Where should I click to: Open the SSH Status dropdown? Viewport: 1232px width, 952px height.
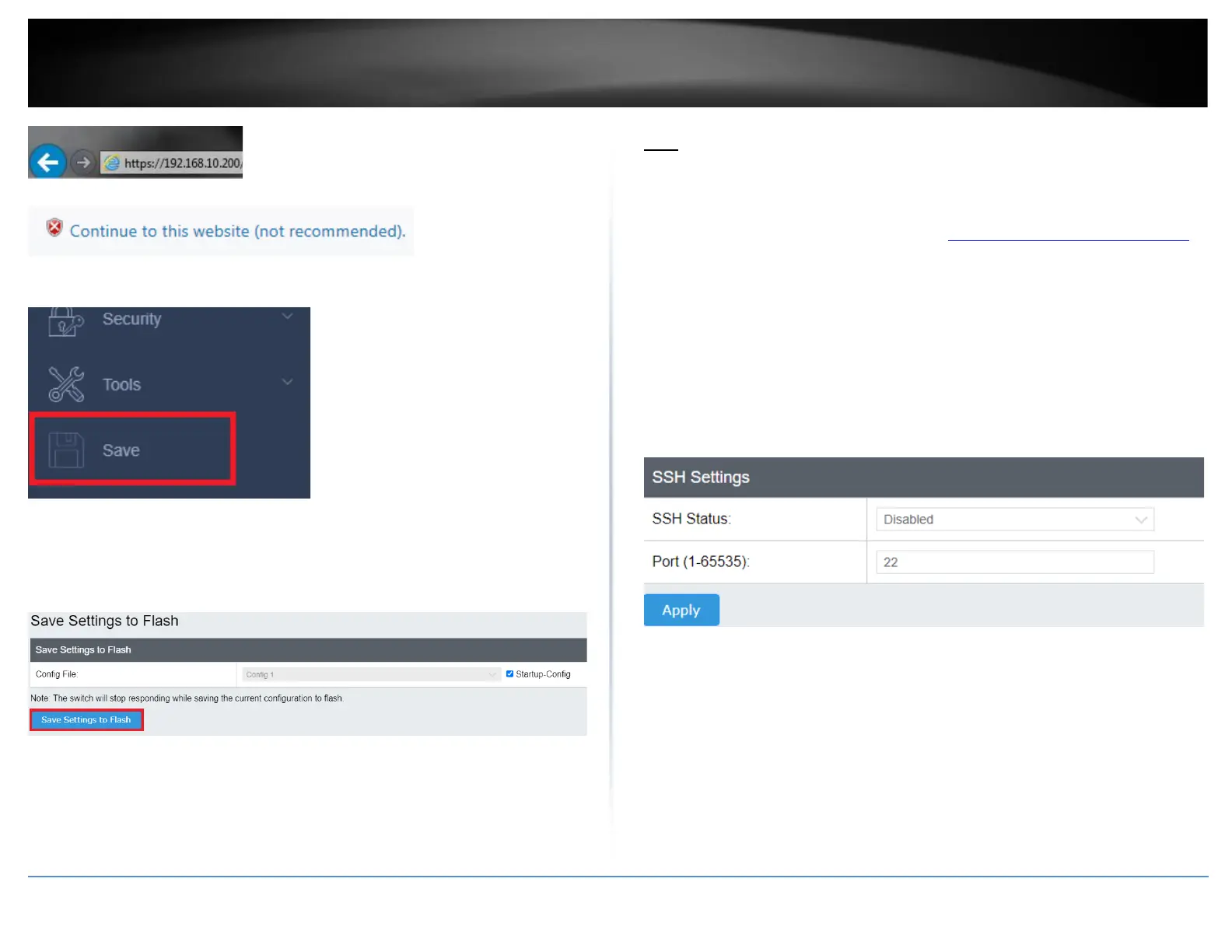[x=1014, y=520]
